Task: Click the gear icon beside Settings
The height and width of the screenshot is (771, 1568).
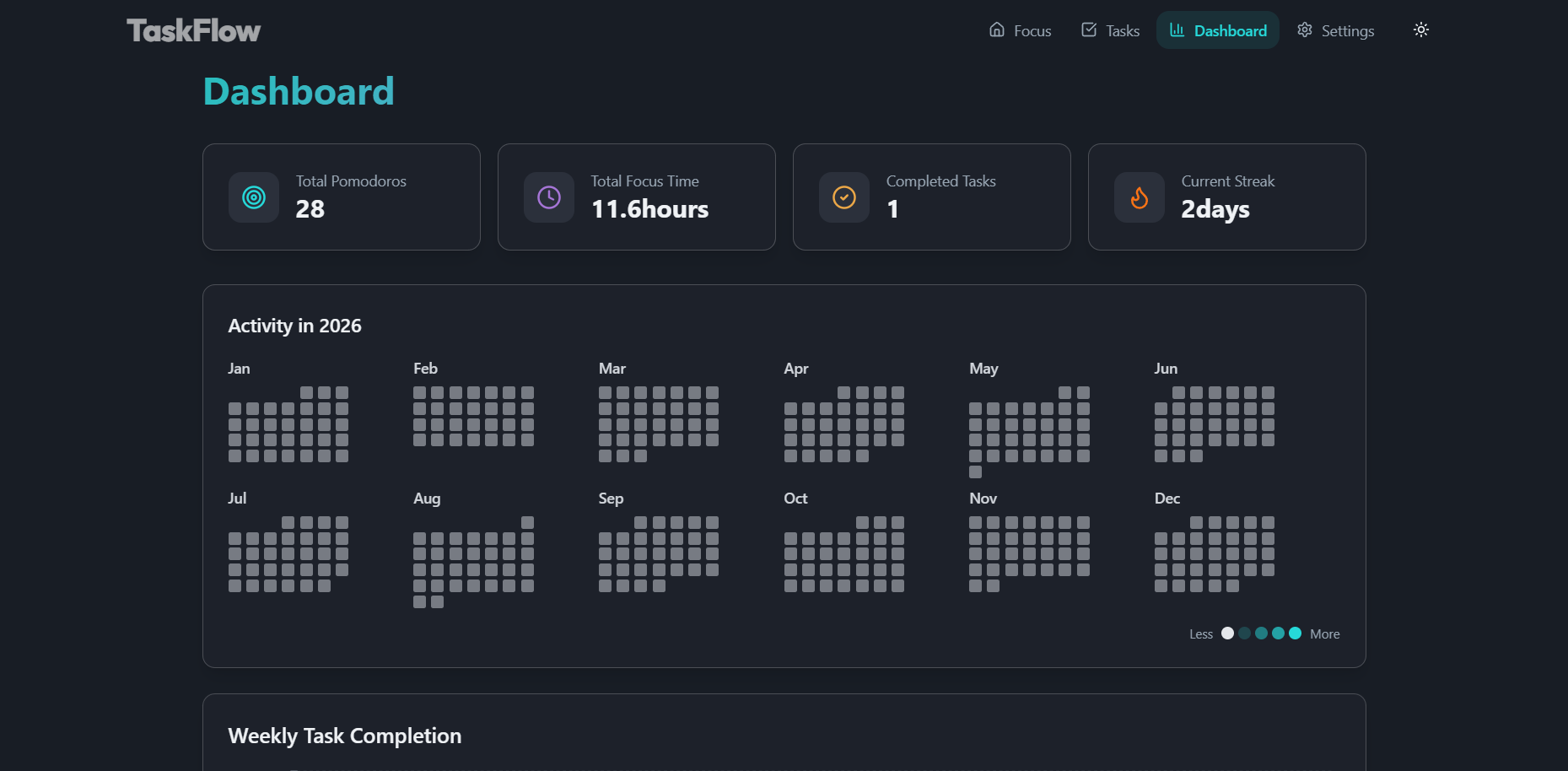Action: (x=1305, y=30)
